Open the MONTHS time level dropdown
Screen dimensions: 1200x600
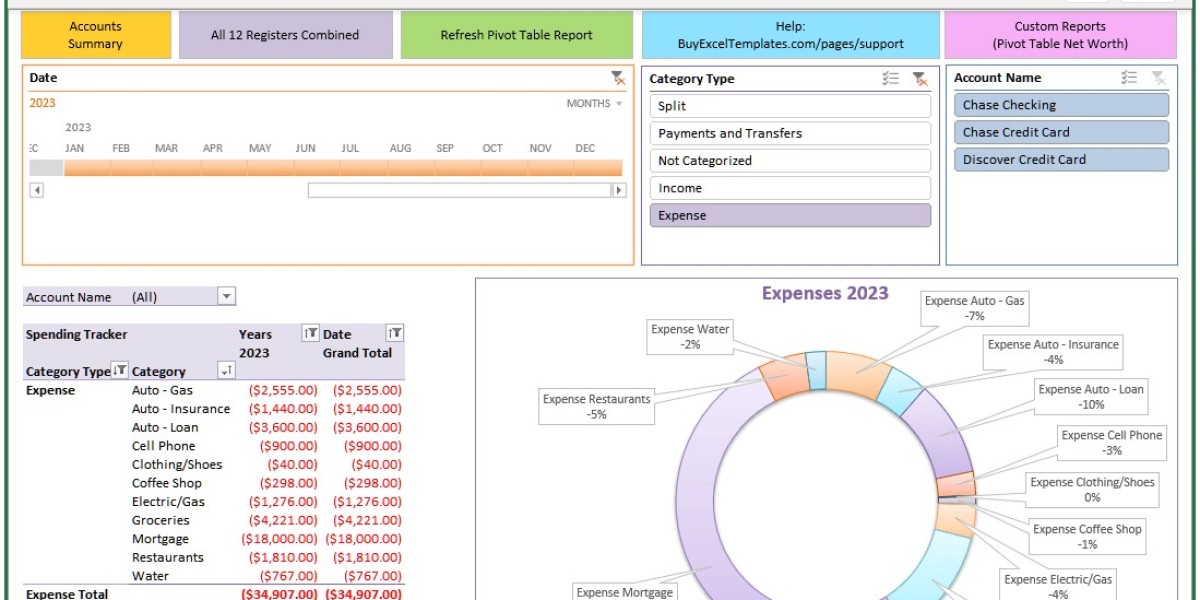coord(595,103)
